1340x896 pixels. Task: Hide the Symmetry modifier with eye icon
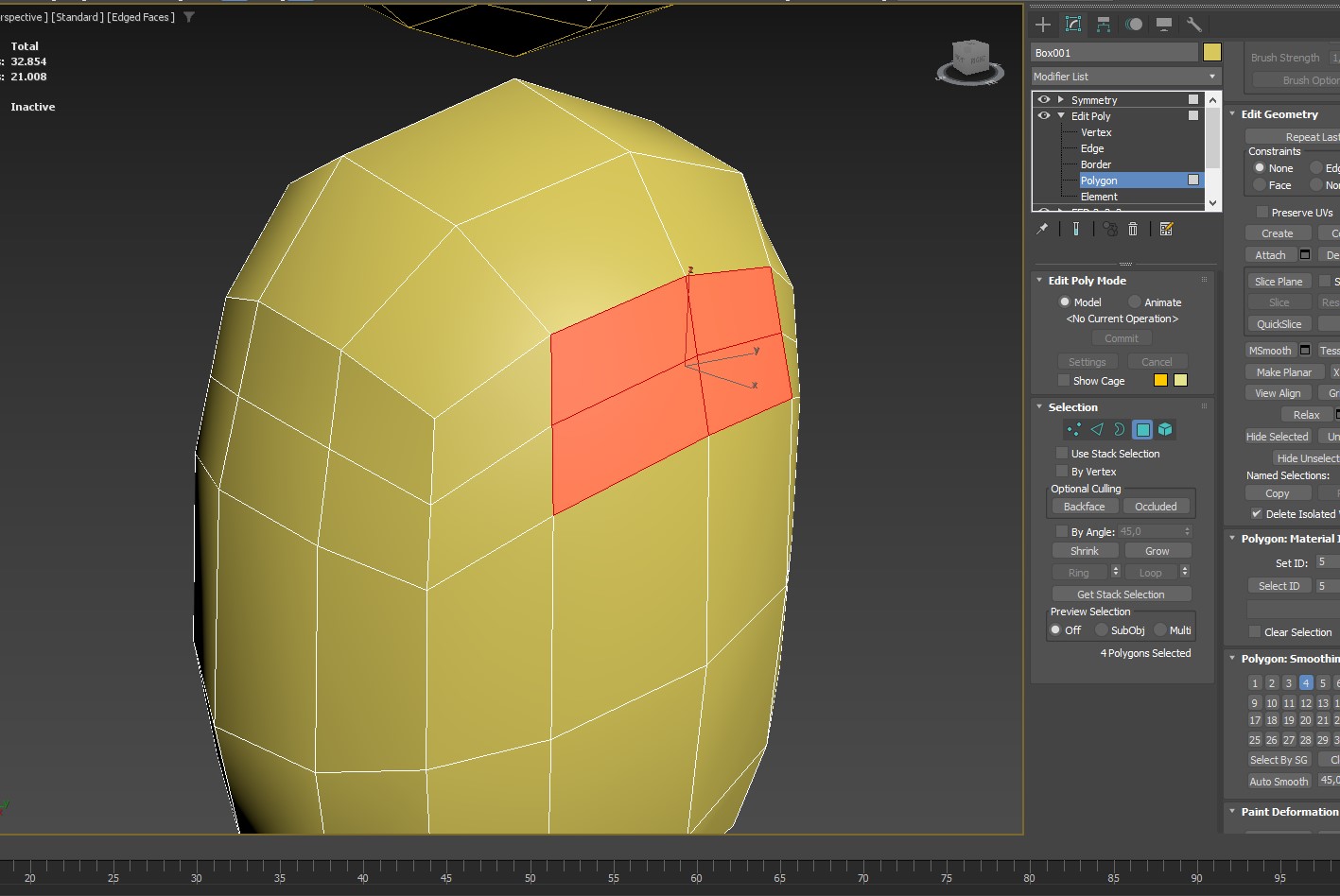click(x=1044, y=100)
